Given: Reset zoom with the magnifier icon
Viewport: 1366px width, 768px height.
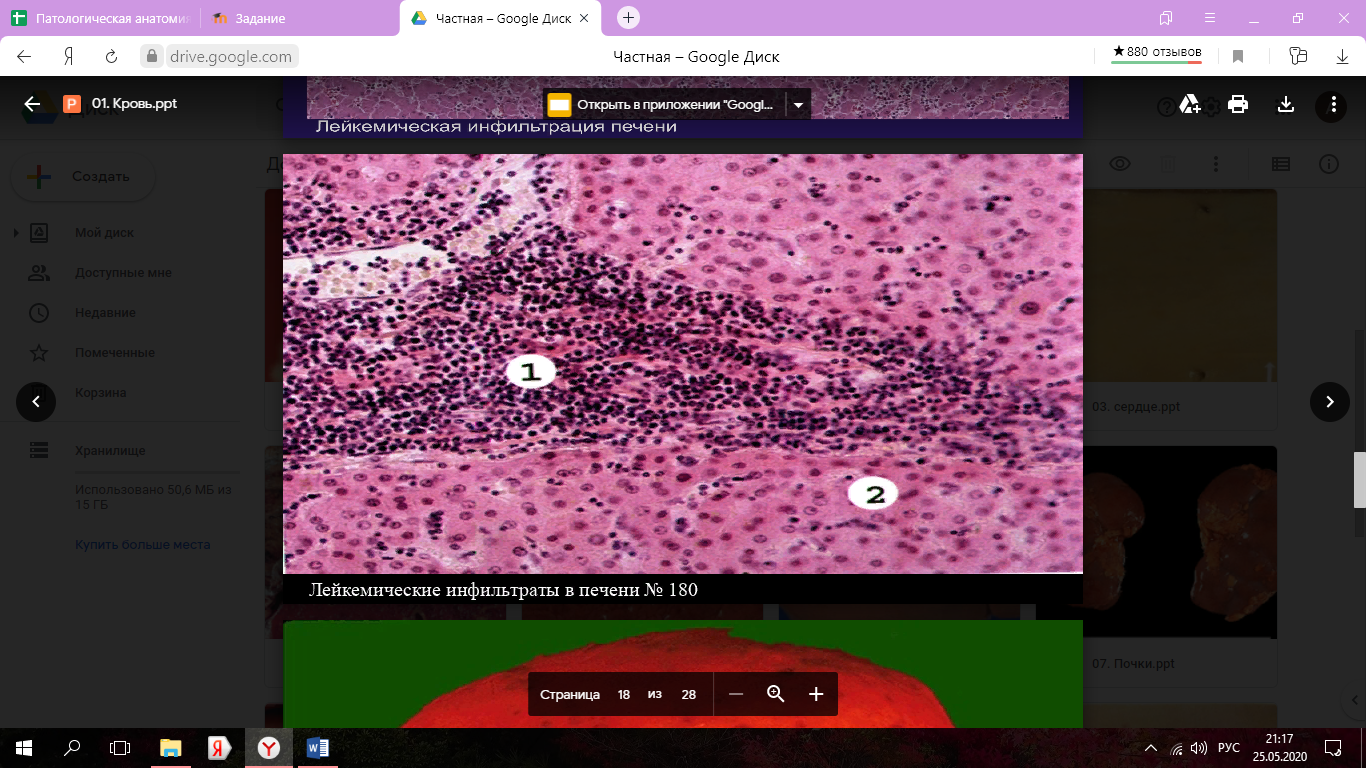Looking at the screenshot, I should tap(776, 694).
